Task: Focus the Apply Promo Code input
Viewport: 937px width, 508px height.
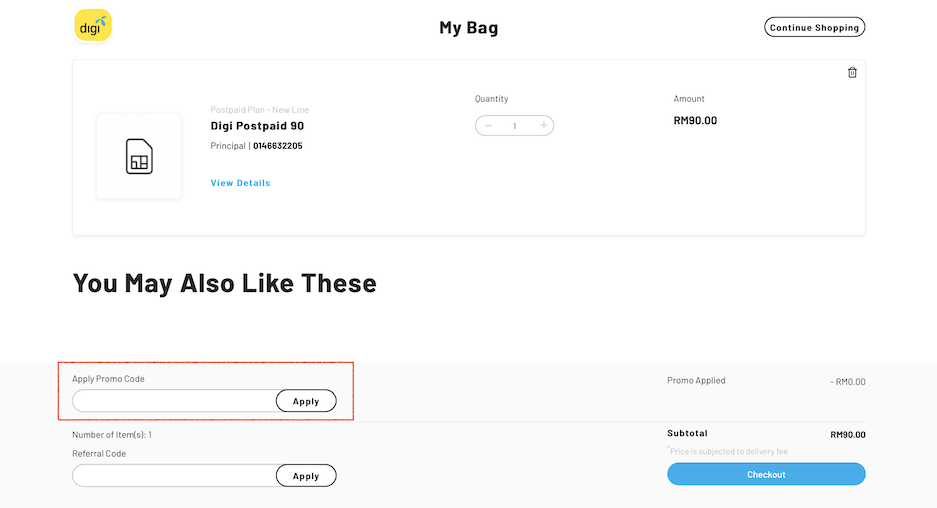Action: point(174,401)
